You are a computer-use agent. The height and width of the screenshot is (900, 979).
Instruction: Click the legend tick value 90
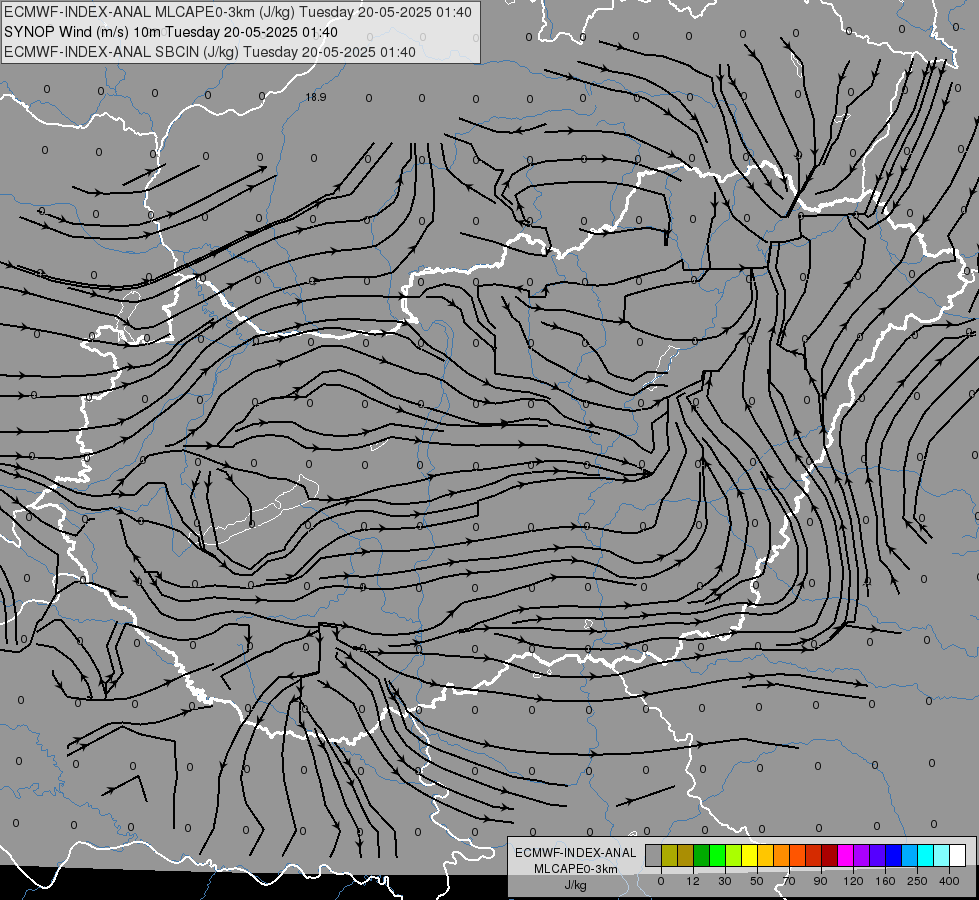tap(820, 881)
